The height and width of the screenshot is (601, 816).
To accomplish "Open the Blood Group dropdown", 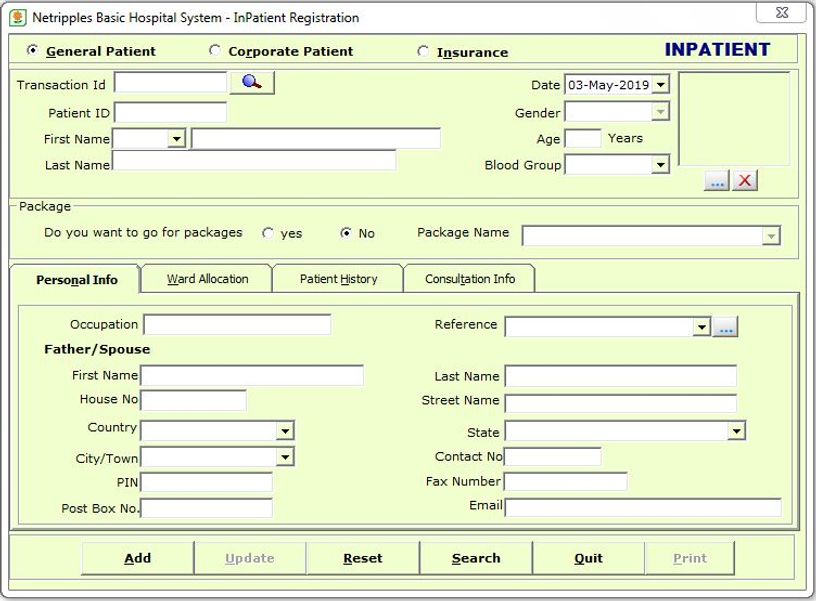I will point(660,165).
